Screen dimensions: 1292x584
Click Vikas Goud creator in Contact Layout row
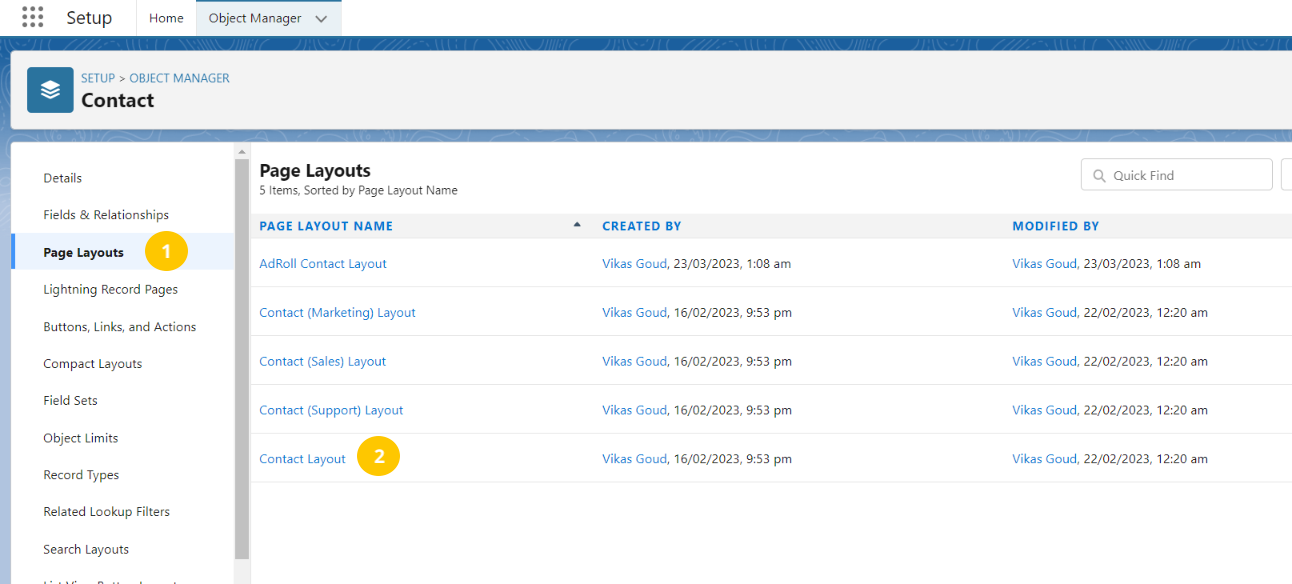pos(634,459)
